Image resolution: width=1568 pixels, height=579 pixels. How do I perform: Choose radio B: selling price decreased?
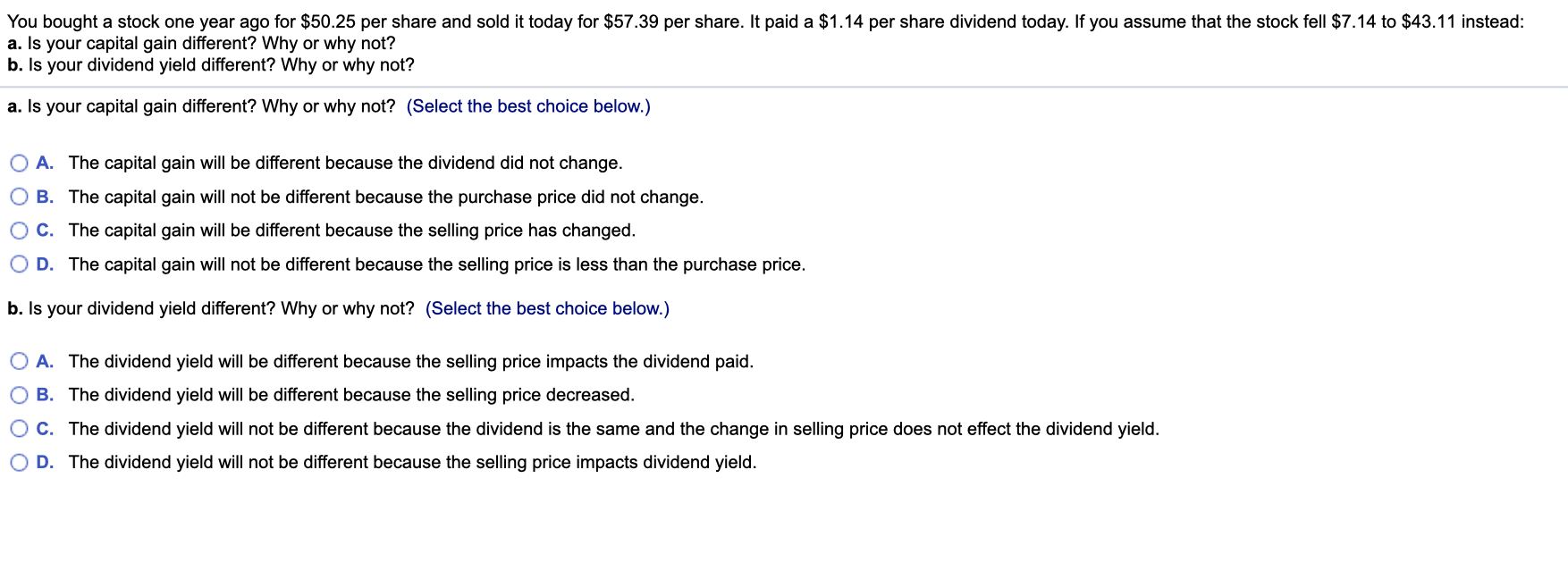19,395
